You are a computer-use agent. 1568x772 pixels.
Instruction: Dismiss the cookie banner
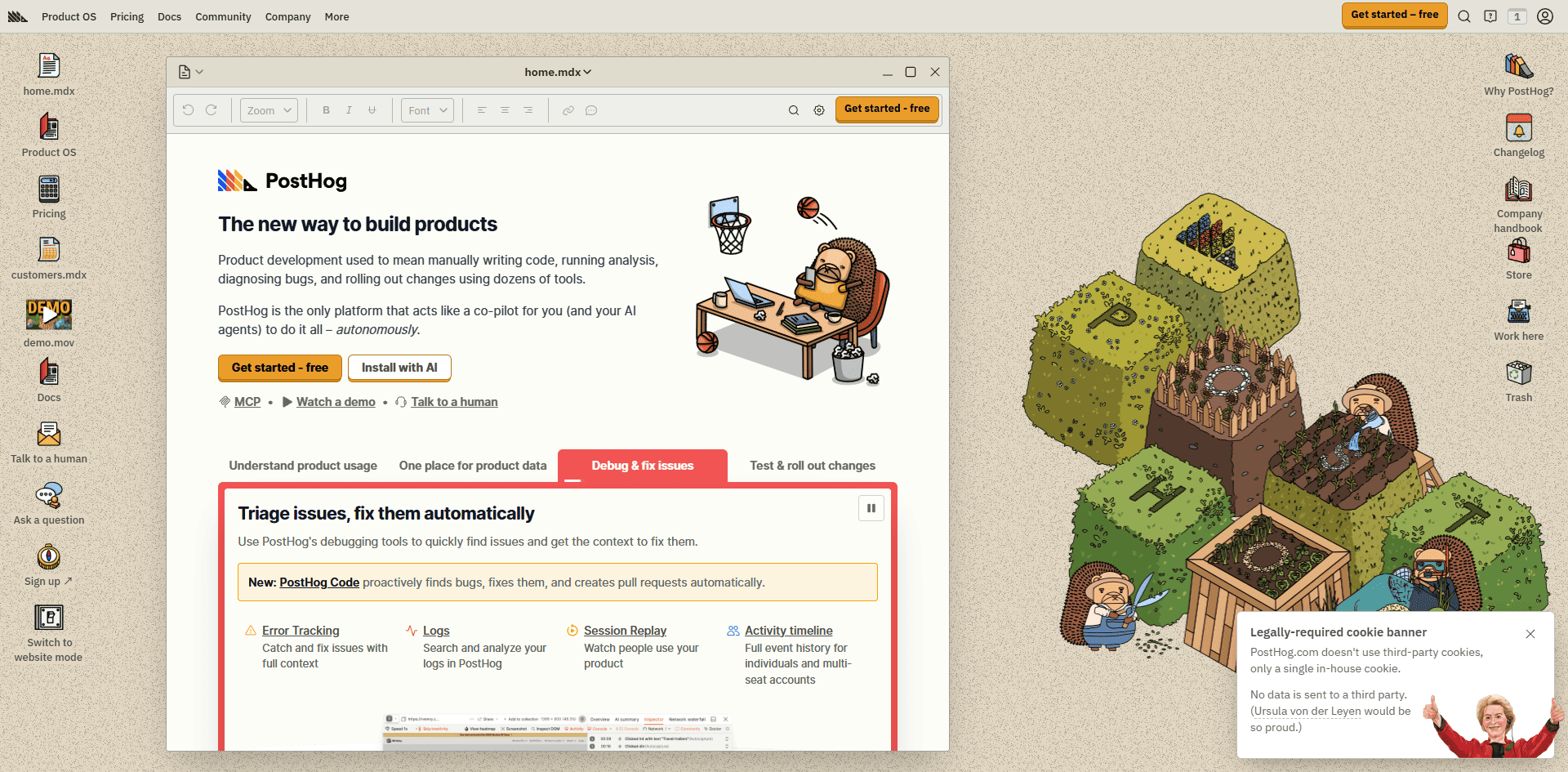tap(1530, 634)
